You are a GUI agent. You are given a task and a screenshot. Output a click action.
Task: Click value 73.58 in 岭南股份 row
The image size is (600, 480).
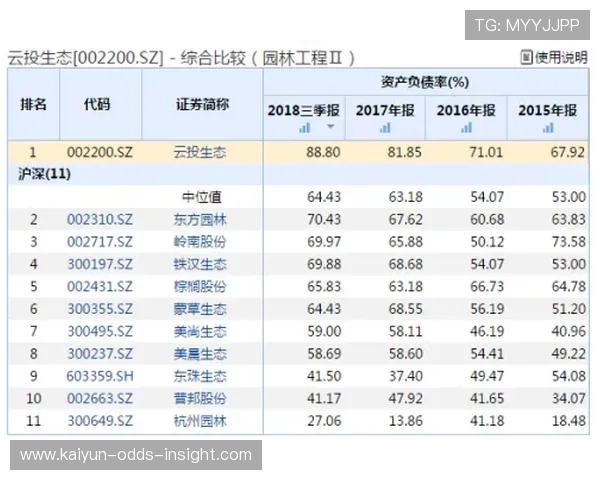coord(569,242)
